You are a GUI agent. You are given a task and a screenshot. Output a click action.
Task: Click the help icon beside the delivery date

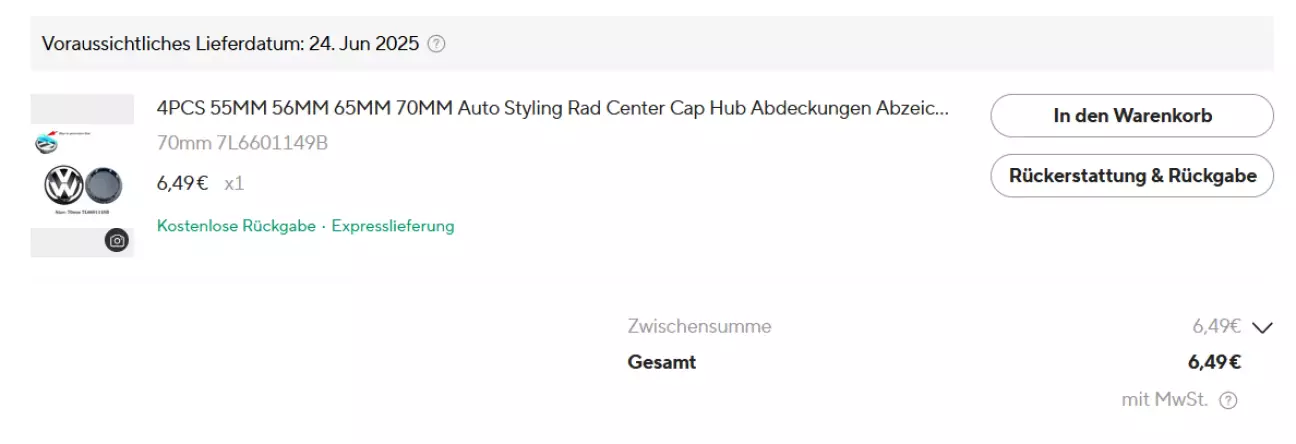coord(436,44)
